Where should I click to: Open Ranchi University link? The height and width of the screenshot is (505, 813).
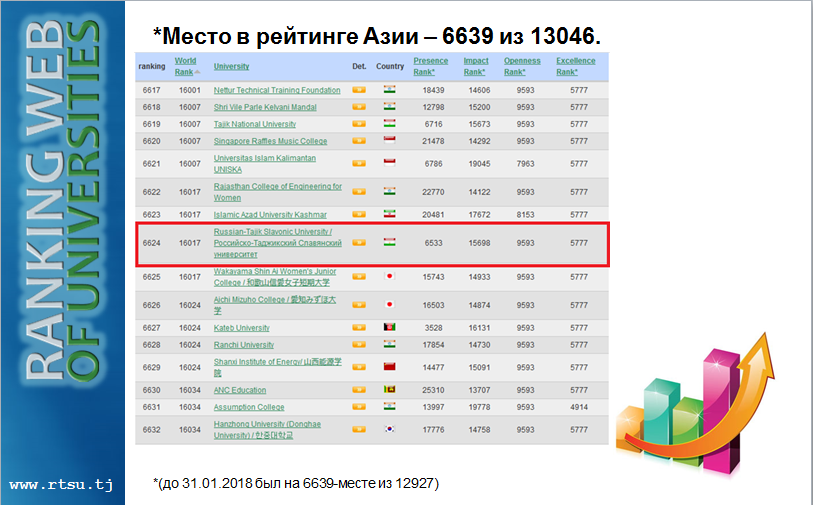244,345
